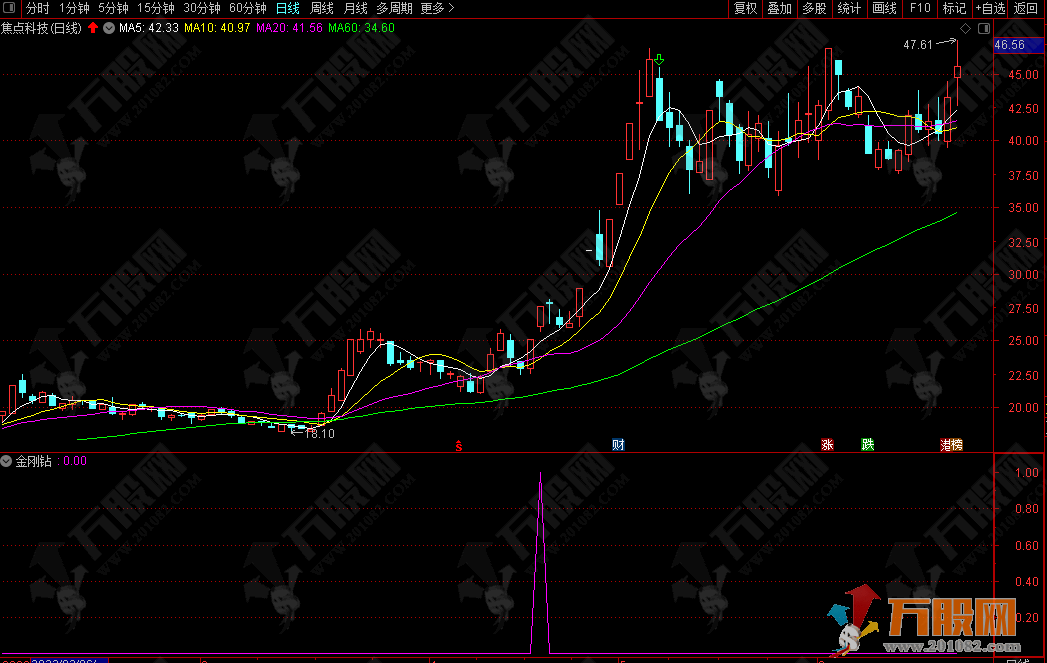Add stock via +自选 button
Image resolution: width=1047 pixels, height=663 pixels.
point(988,8)
